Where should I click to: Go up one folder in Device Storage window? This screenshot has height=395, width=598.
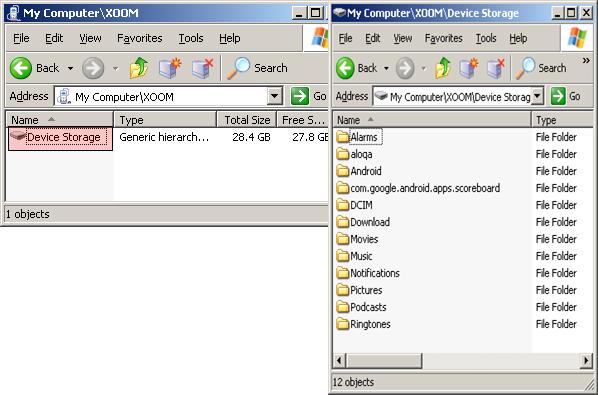(x=443, y=68)
